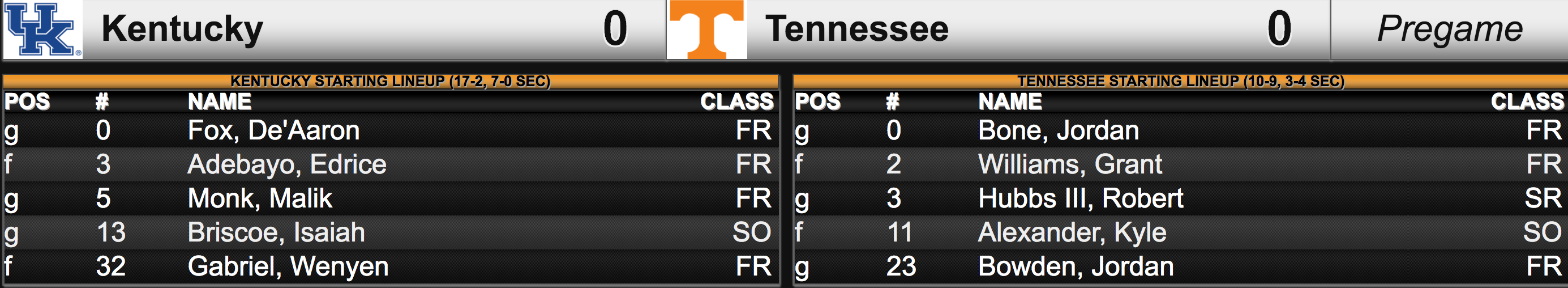Select player Alexander, Kyle
Screen dimensions: 1568x288
pyautogui.click(x=1072, y=232)
